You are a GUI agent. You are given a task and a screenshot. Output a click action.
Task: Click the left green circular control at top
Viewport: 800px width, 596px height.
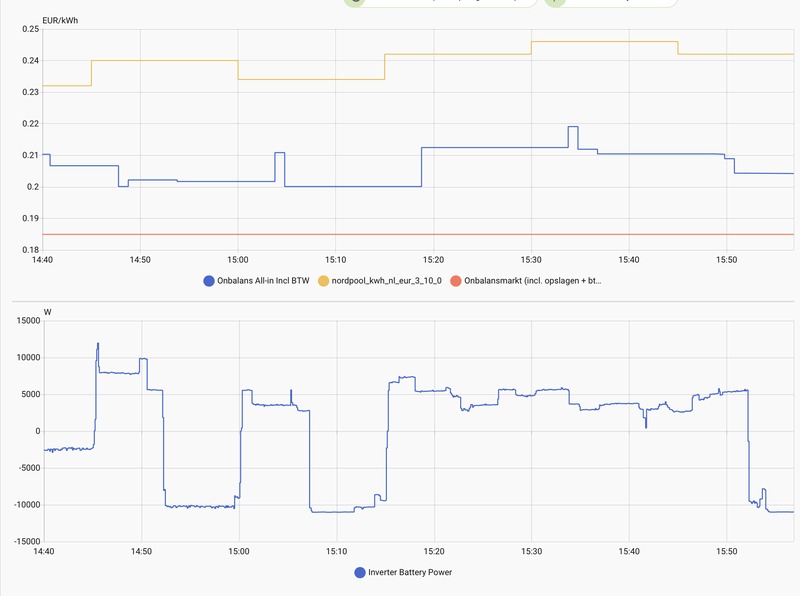click(355, 4)
